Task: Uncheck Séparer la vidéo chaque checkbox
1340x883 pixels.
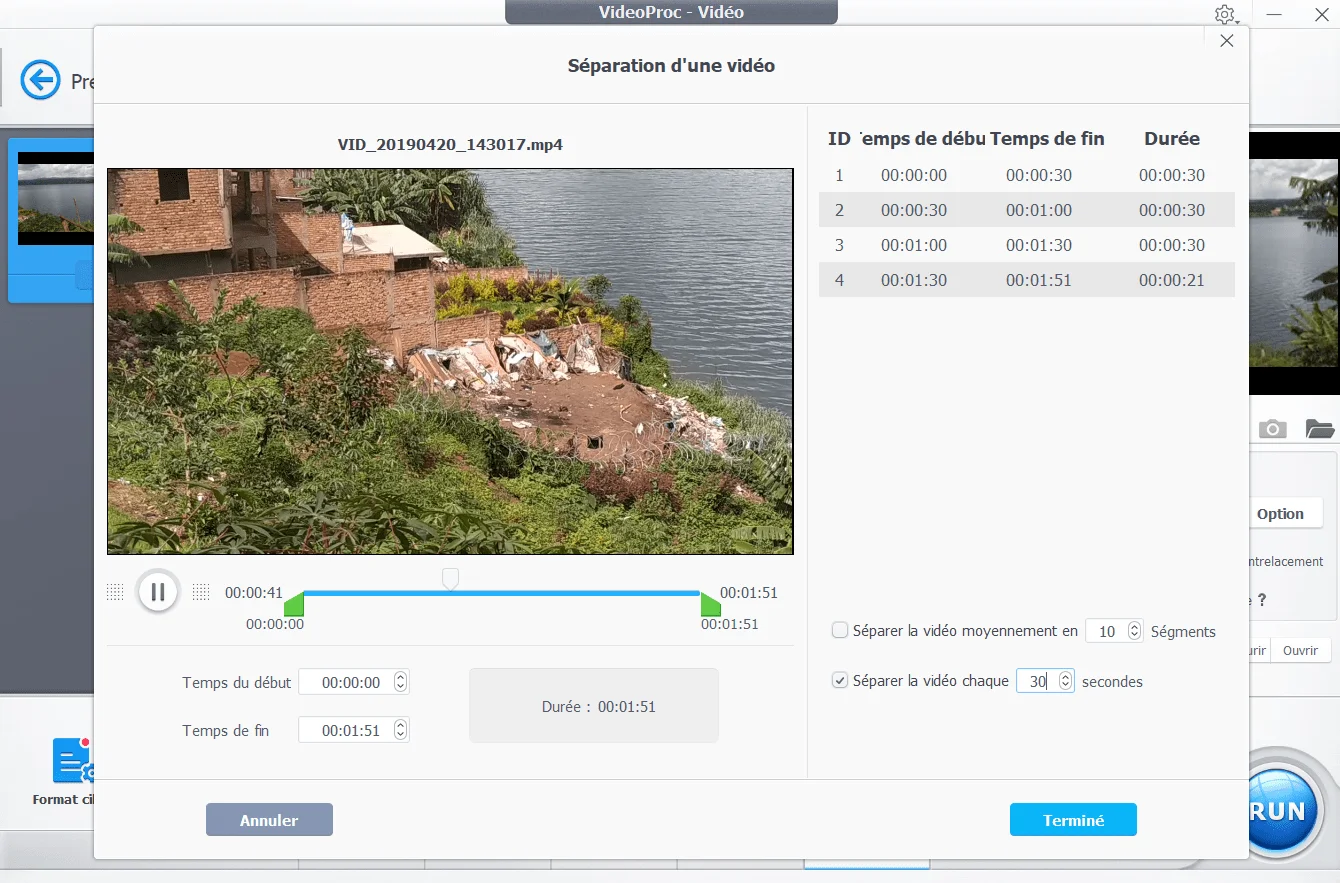Action: [840, 681]
